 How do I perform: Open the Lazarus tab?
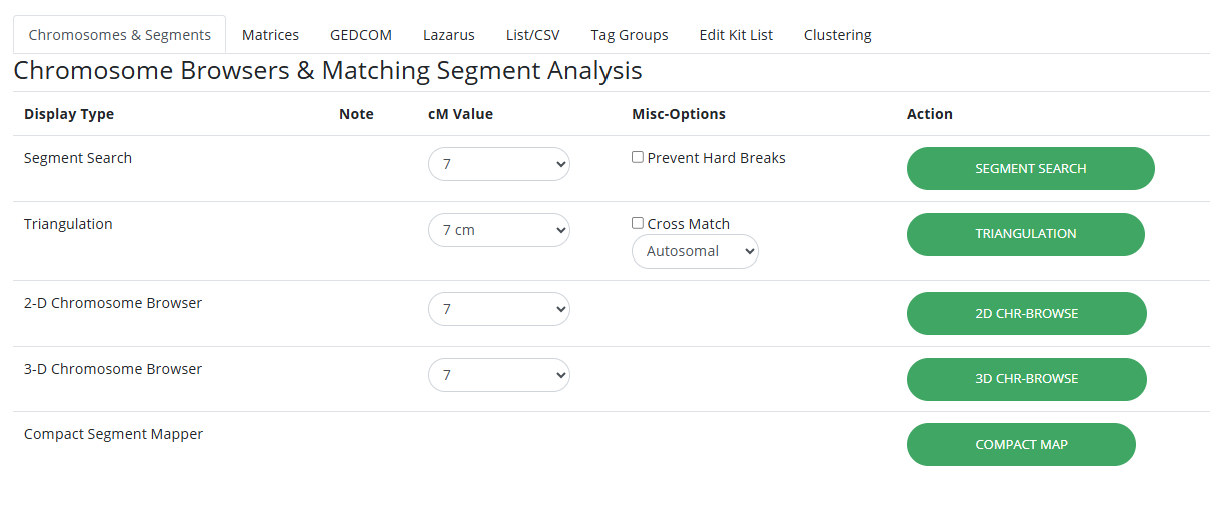(449, 35)
